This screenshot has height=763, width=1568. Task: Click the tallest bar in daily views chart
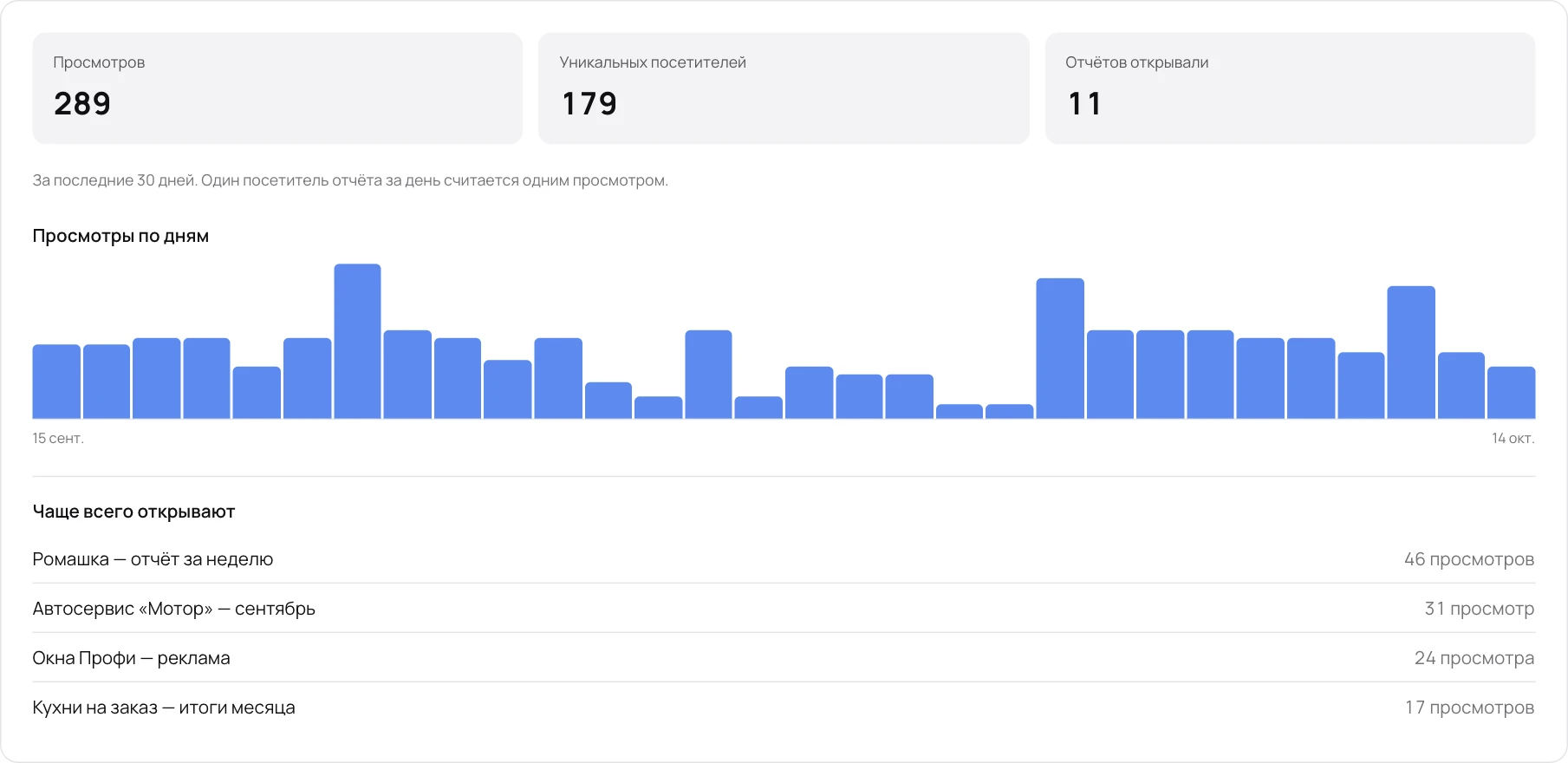(357, 342)
